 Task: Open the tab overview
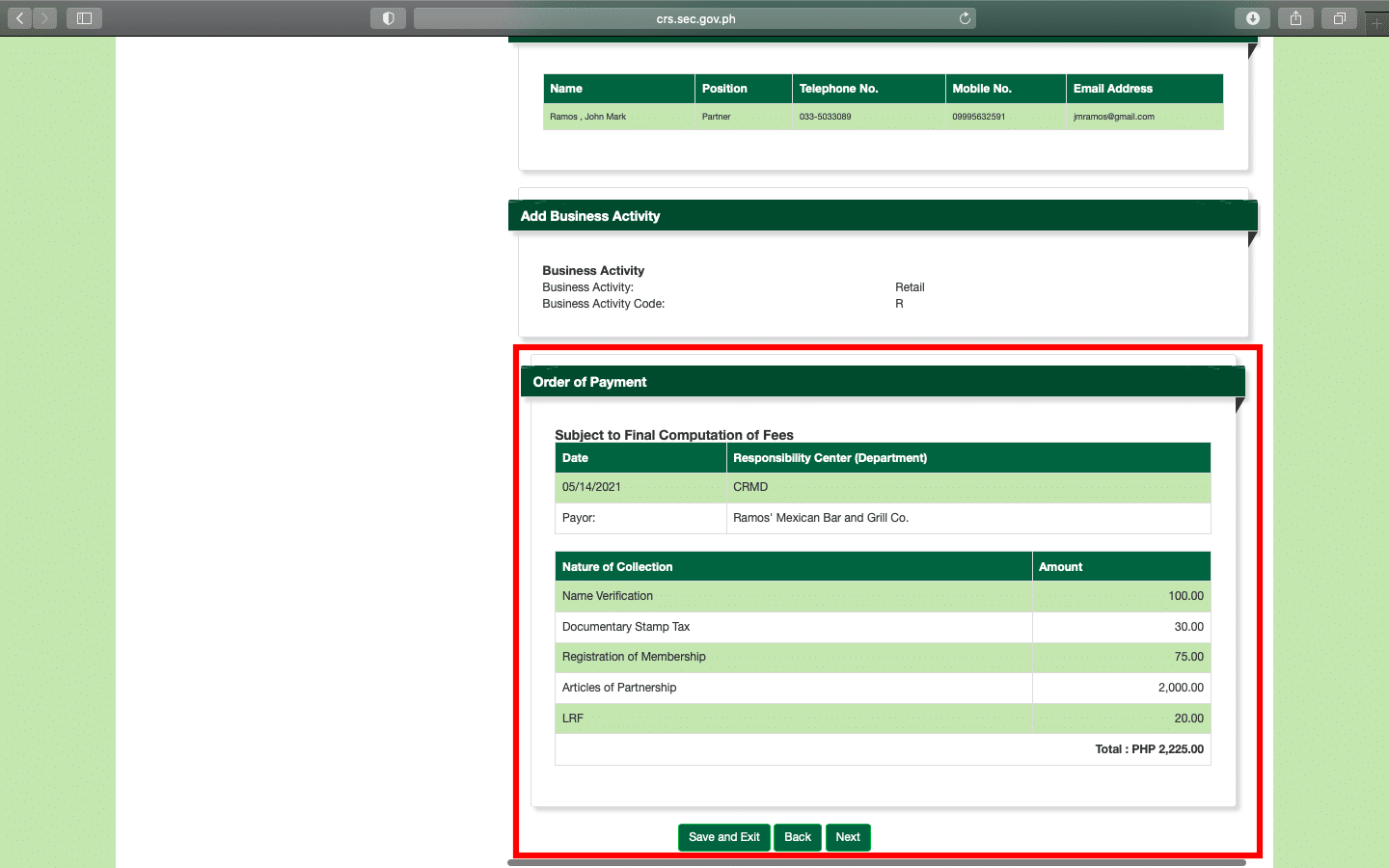1339,18
